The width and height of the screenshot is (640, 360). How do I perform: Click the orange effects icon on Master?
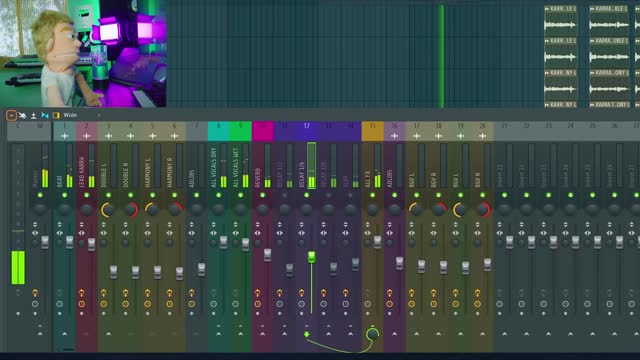(35, 293)
